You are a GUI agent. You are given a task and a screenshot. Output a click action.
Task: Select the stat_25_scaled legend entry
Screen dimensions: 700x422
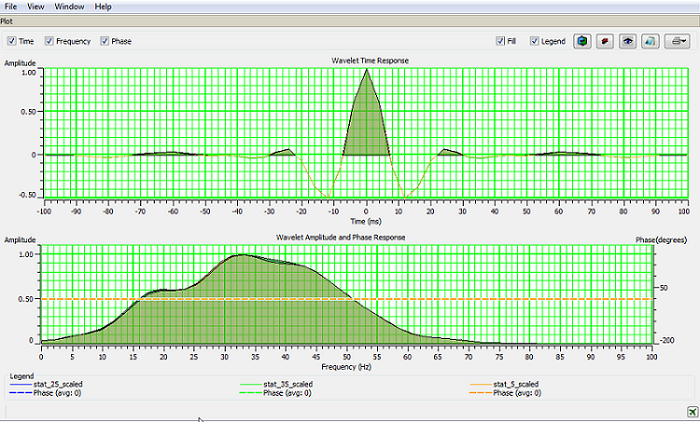click(x=58, y=384)
